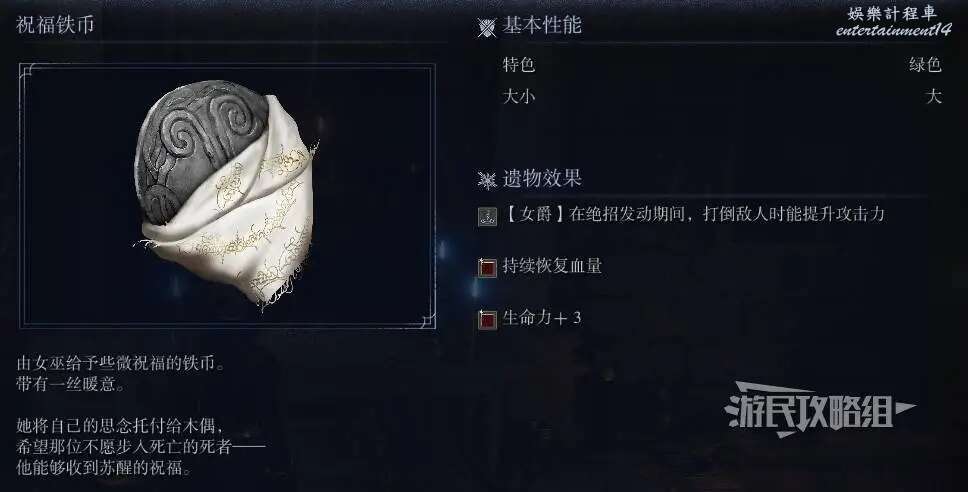The height and width of the screenshot is (492, 968).
Task: Click the 遗物效果 section icon
Action: pos(487,180)
